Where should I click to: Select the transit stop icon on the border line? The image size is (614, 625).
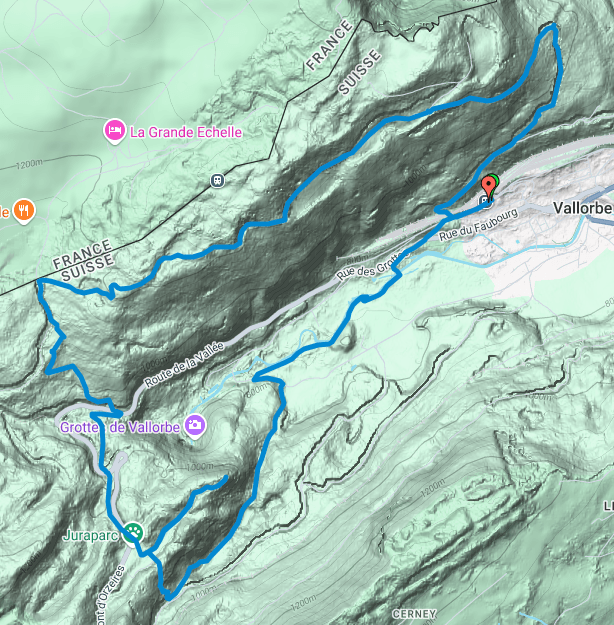(217, 180)
